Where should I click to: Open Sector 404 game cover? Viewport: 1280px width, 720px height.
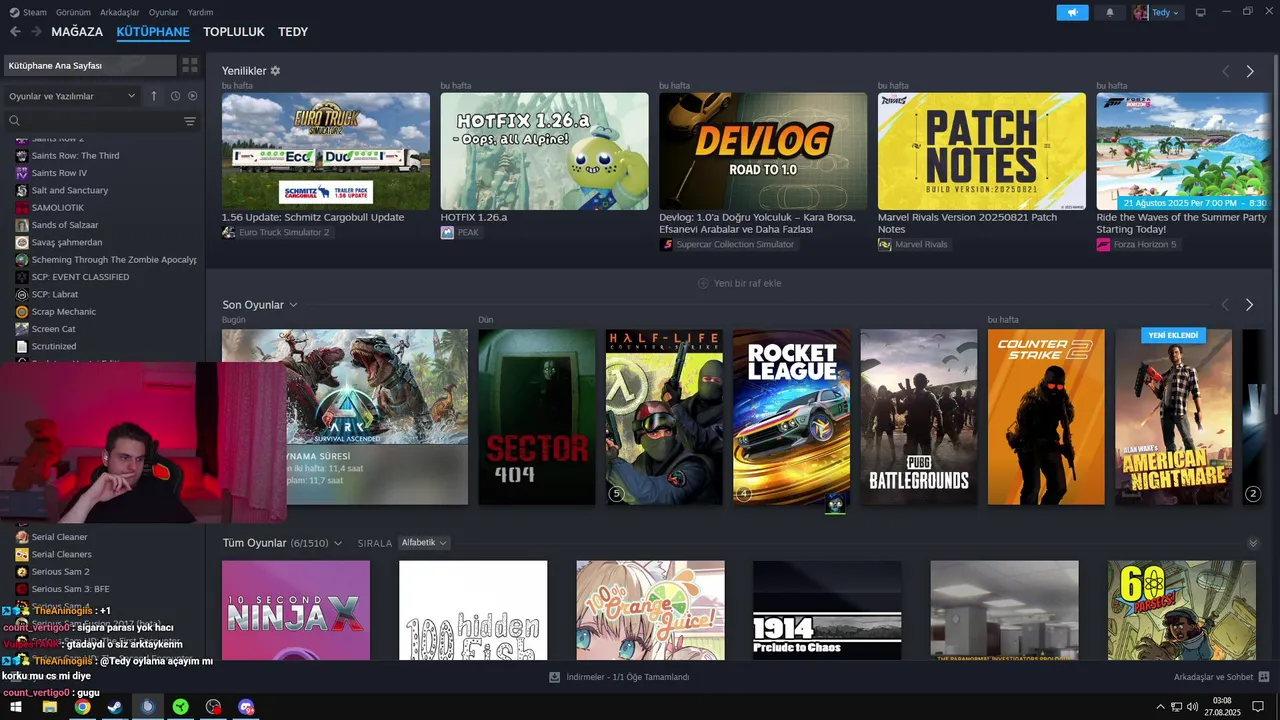[x=537, y=417]
